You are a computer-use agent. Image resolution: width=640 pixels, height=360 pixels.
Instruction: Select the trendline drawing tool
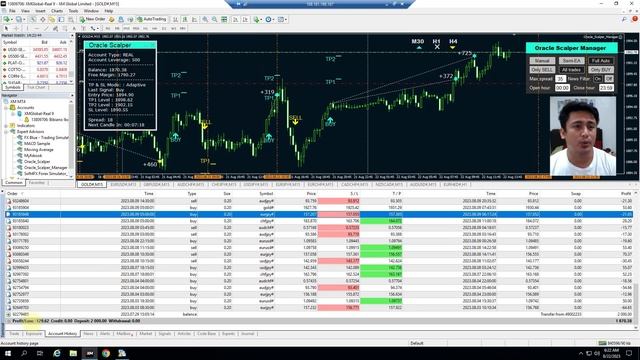pos(46,29)
